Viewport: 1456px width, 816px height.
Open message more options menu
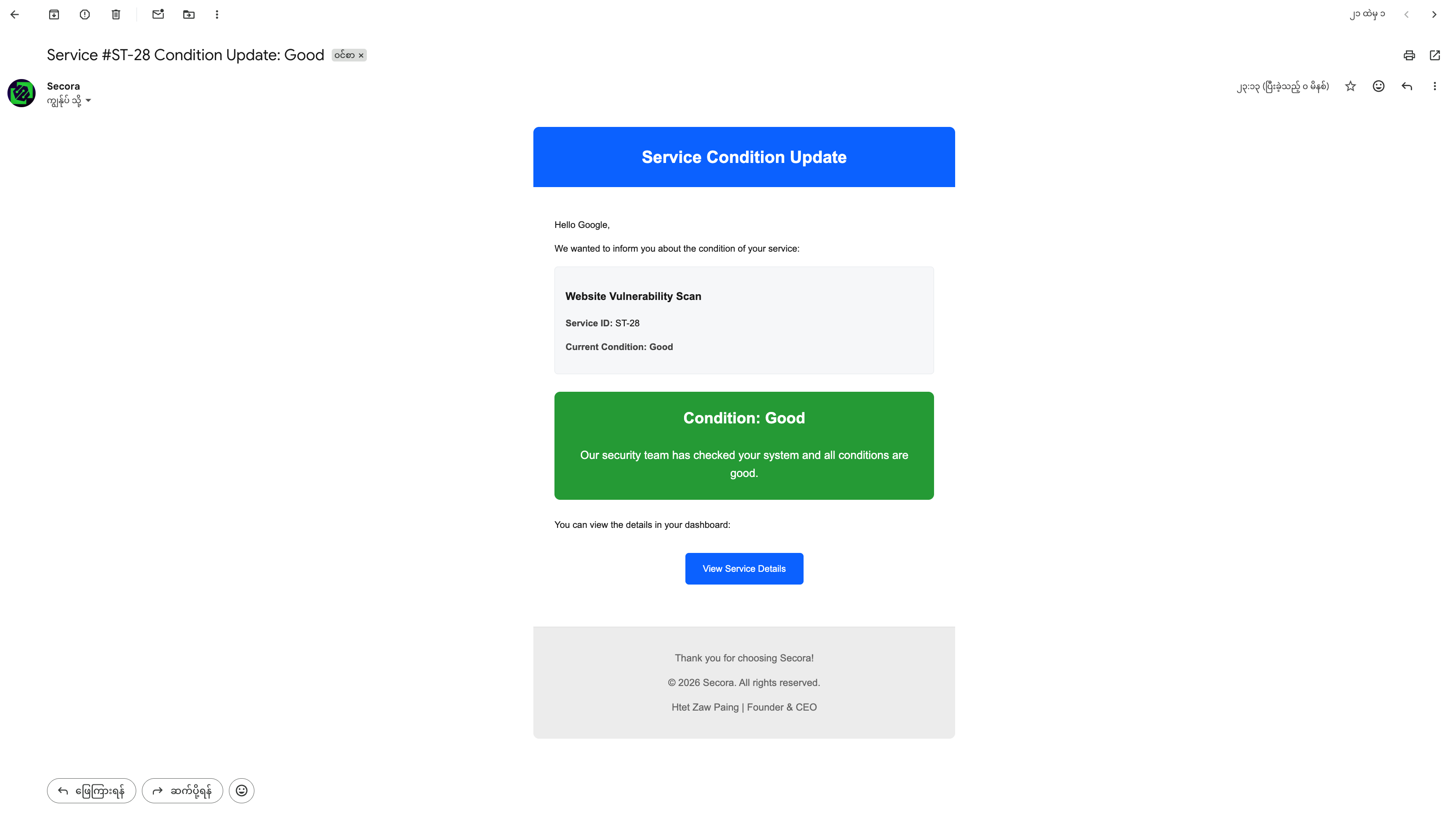(1434, 86)
